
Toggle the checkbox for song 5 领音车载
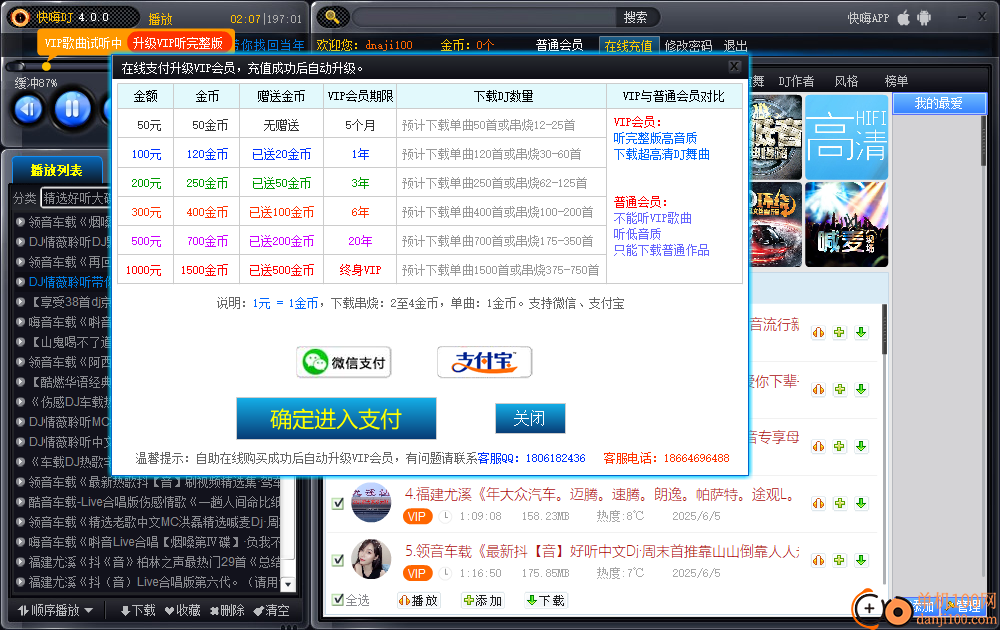tap(338, 560)
